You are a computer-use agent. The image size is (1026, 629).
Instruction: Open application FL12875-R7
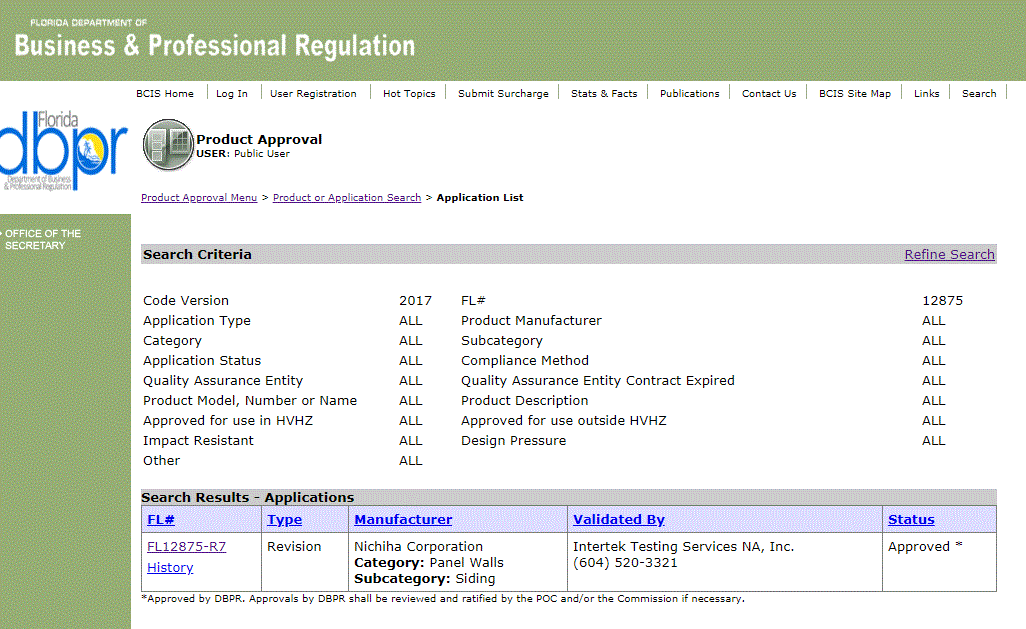[186, 547]
